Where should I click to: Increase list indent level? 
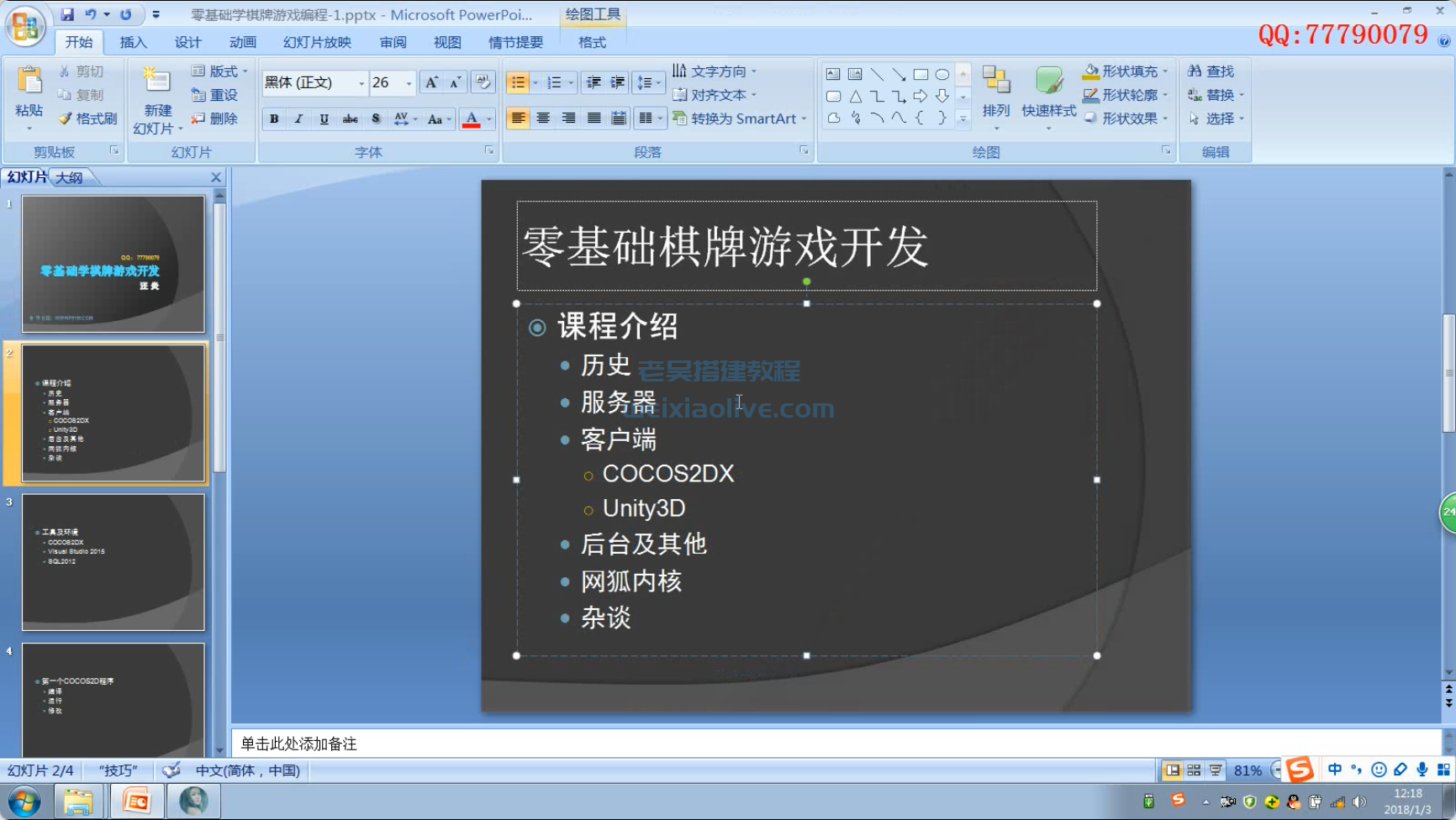click(617, 82)
